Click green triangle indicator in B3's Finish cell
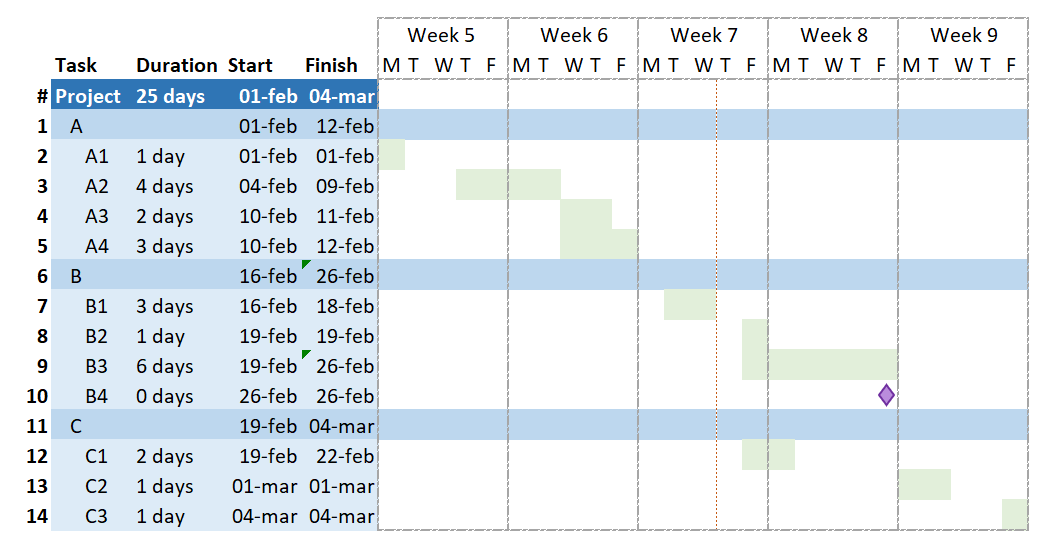 coord(306,354)
